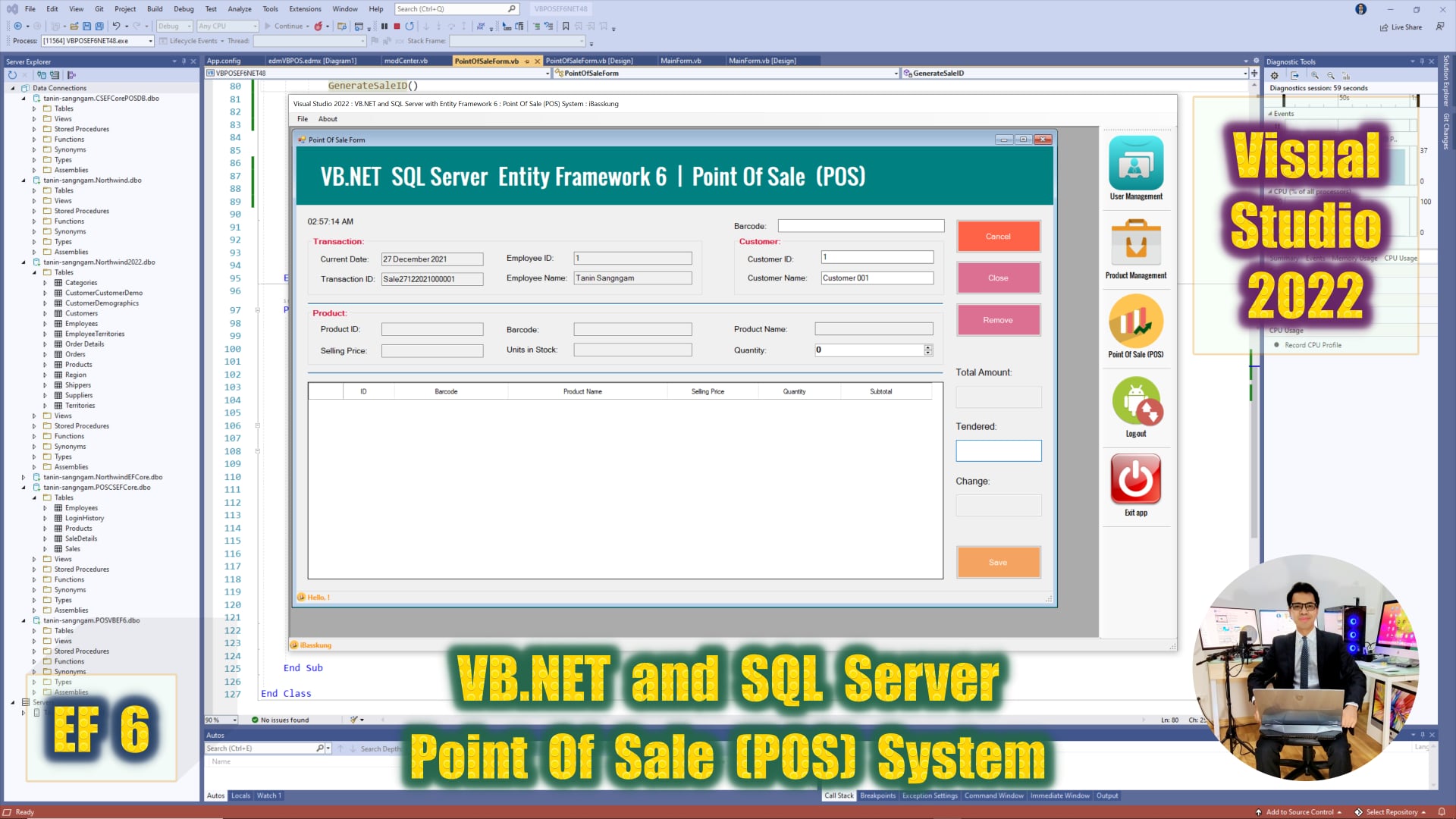Click the red Cancel button
Viewport: 1456px width, 819px height.
(998, 237)
